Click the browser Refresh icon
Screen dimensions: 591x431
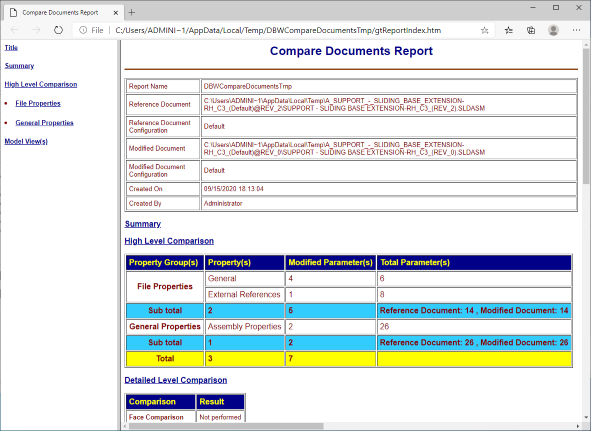[x=58, y=30]
